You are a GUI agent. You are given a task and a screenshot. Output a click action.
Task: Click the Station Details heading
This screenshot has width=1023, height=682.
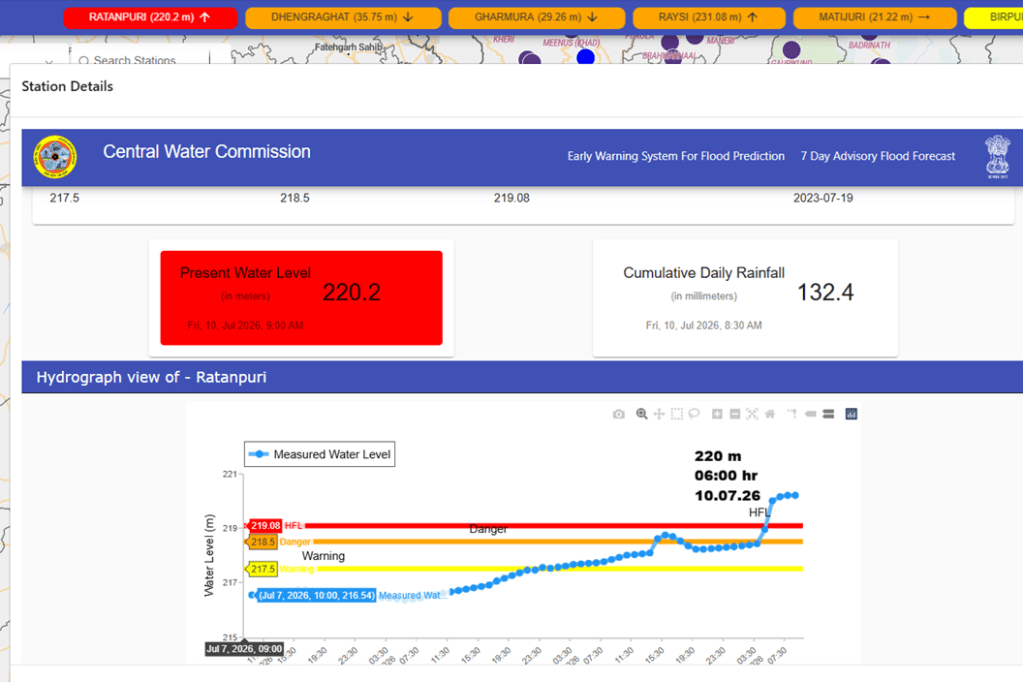pyautogui.click(x=67, y=86)
